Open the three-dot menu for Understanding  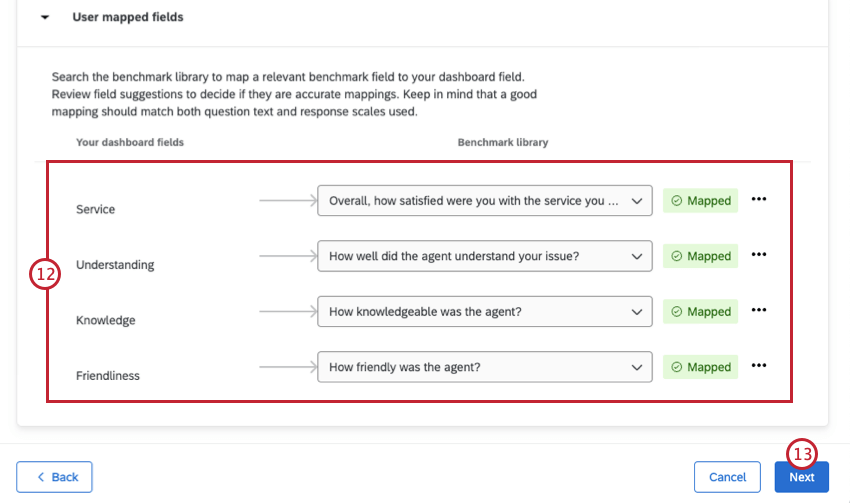click(x=758, y=255)
